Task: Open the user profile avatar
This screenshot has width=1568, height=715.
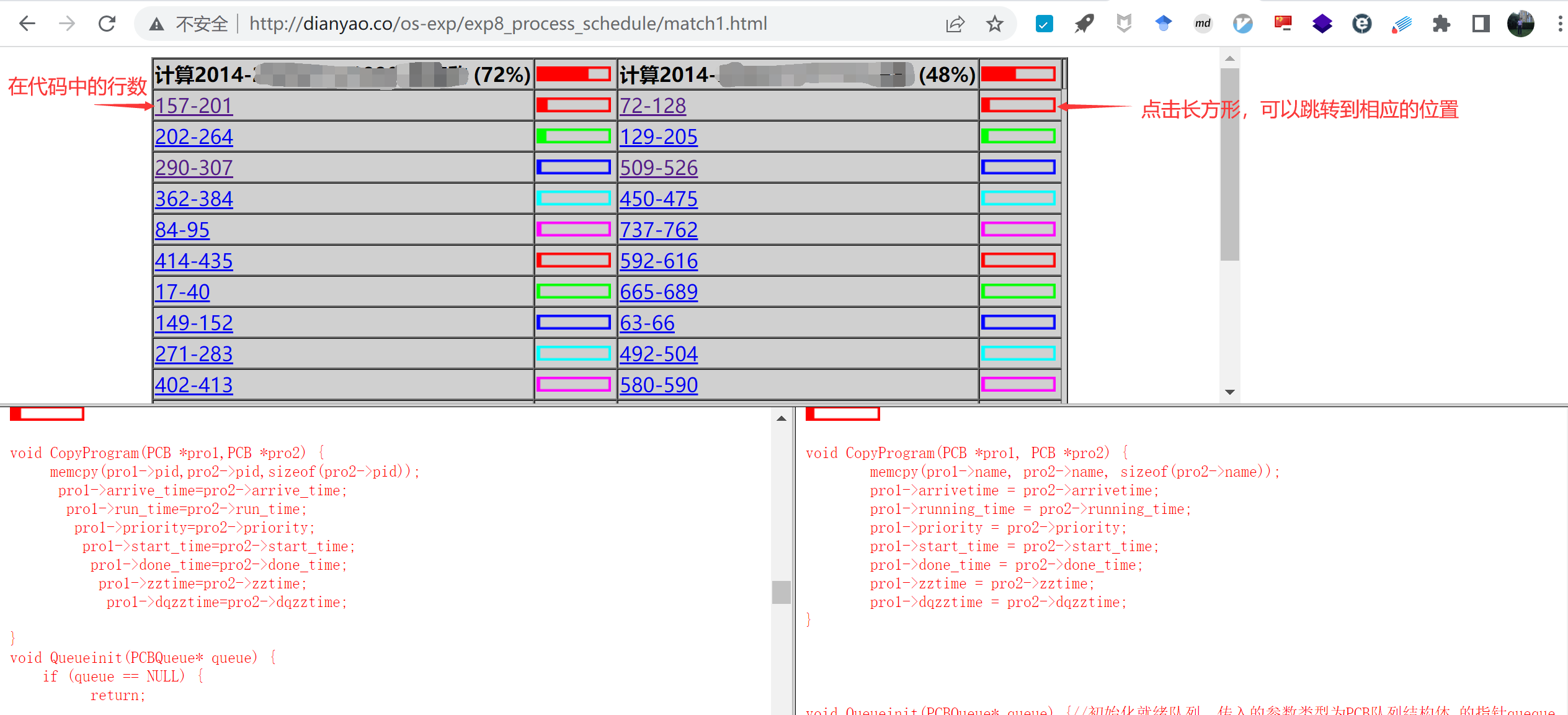Action: point(1520,24)
